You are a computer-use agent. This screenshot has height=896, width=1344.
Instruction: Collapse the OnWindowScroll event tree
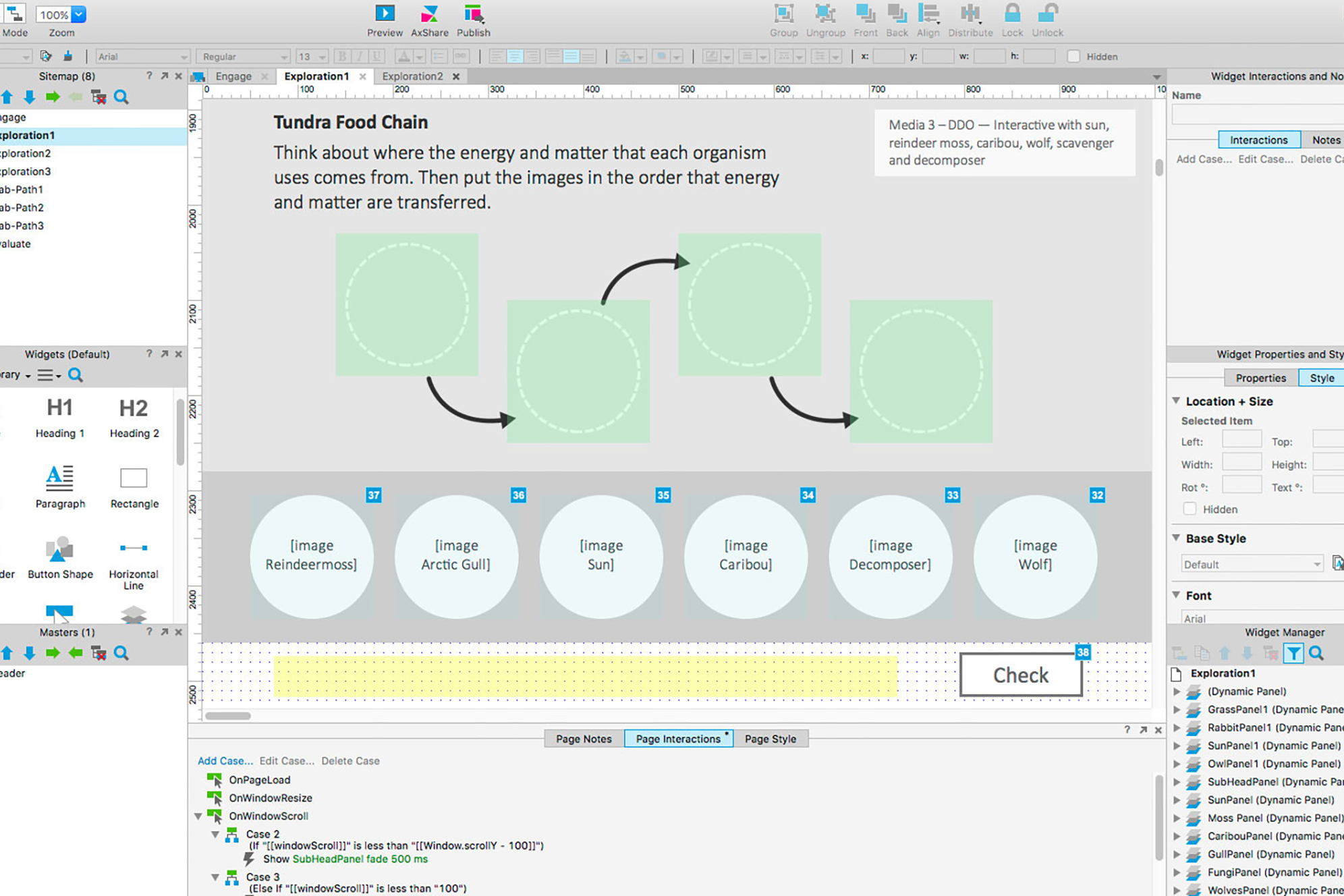(198, 816)
